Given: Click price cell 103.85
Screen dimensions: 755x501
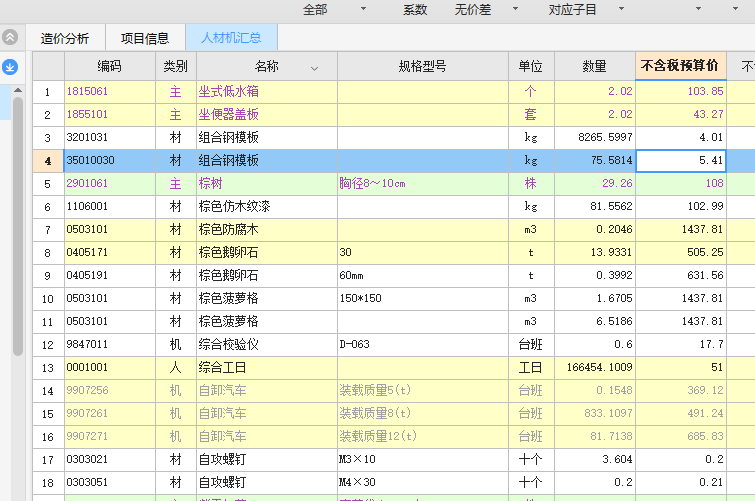Looking at the screenshot, I should pos(681,92).
